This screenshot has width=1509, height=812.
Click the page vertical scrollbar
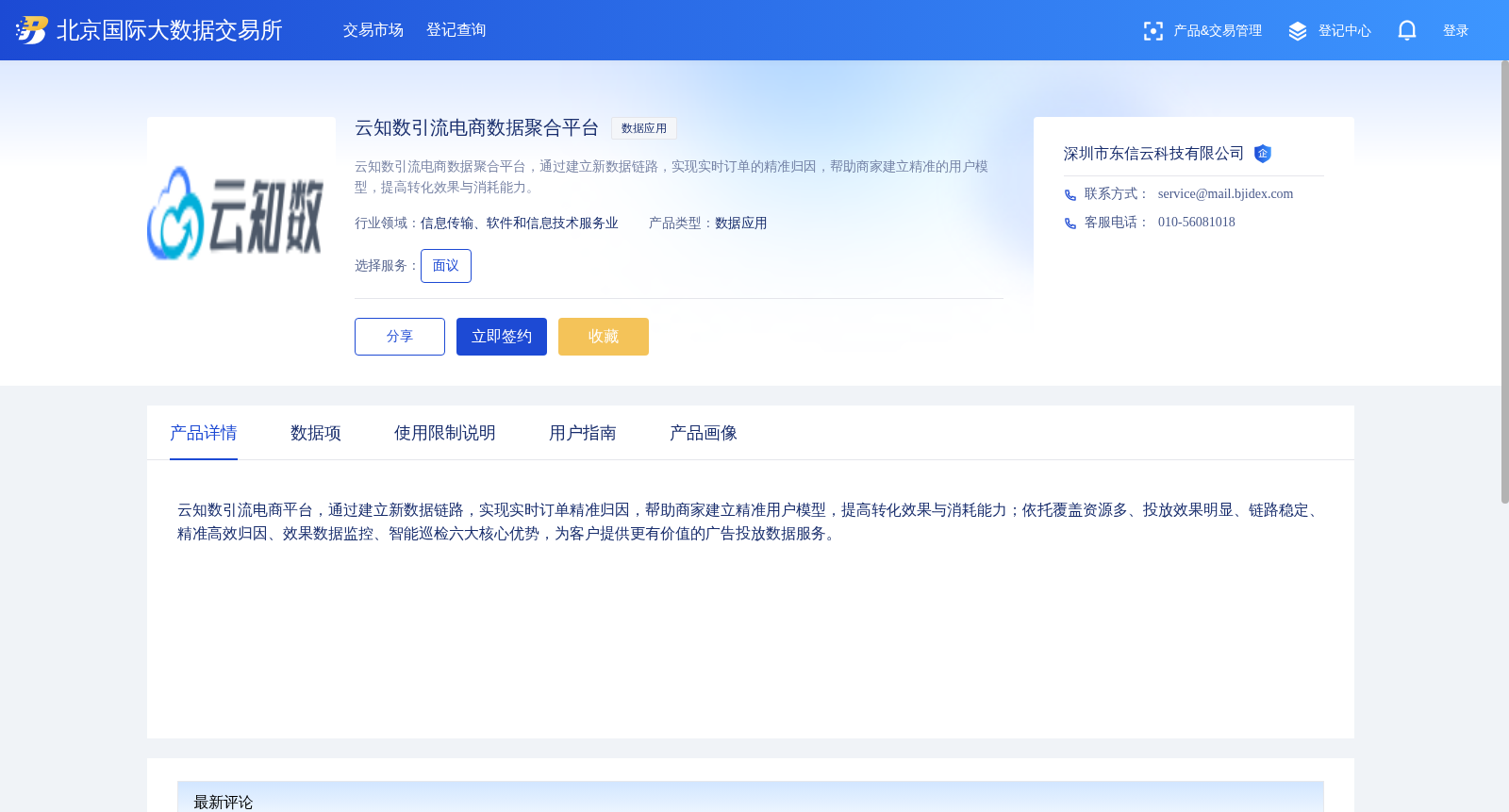(x=1504, y=282)
